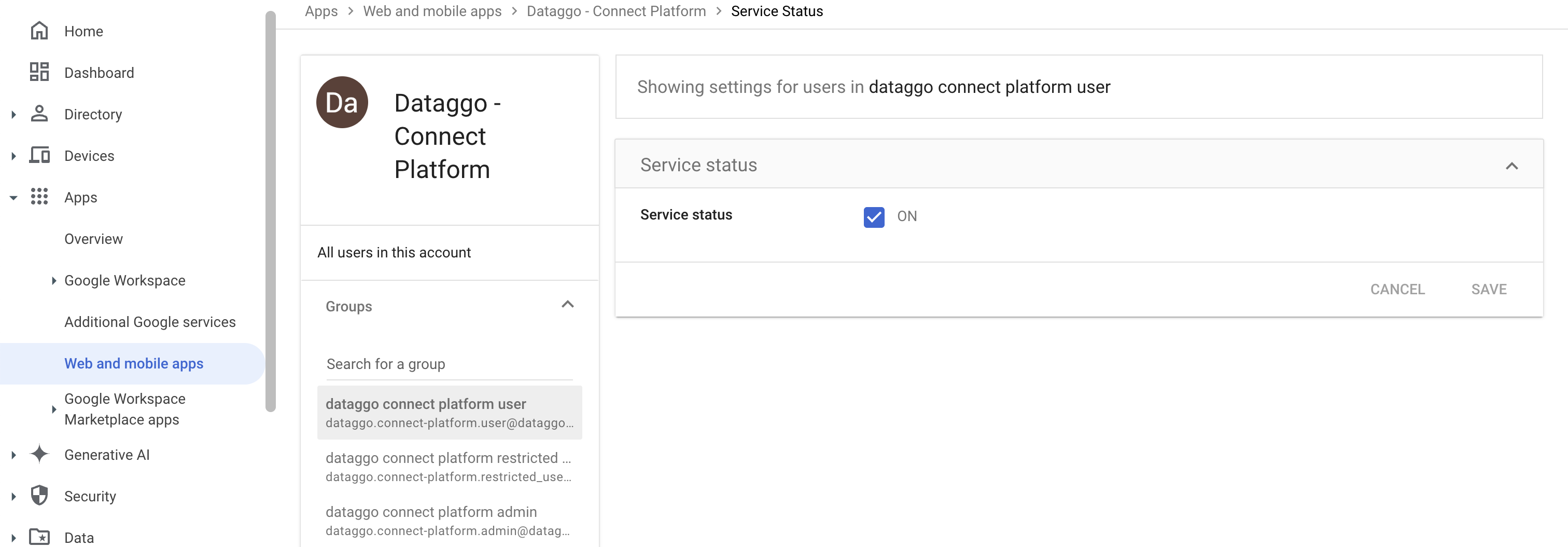Image resolution: width=1568 pixels, height=547 pixels.
Task: Collapse the Service status section chevron
Action: point(1511,165)
